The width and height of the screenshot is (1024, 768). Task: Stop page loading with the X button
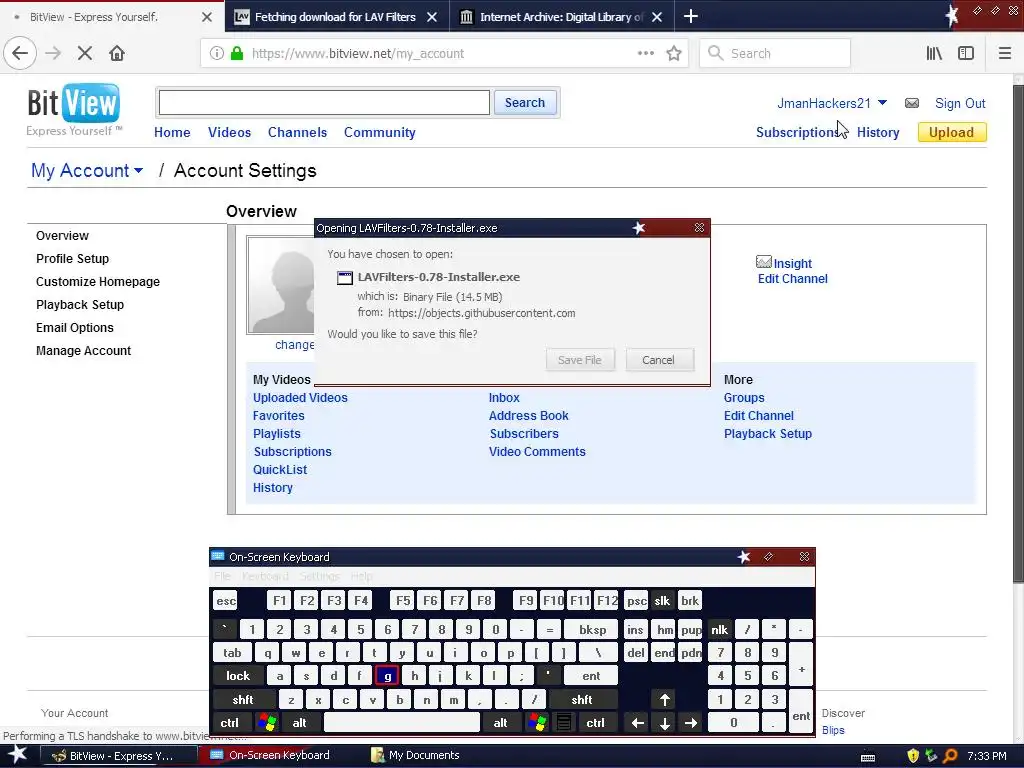click(x=85, y=53)
